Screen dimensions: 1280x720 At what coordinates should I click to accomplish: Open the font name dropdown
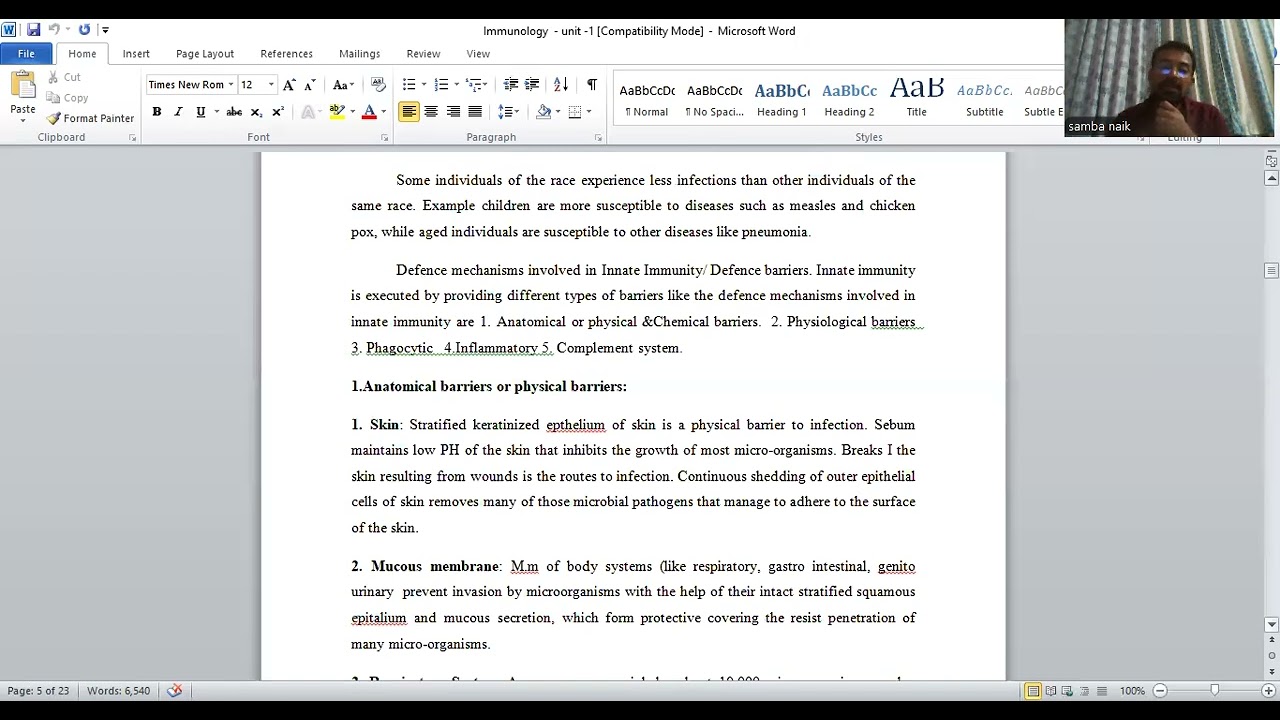231,85
